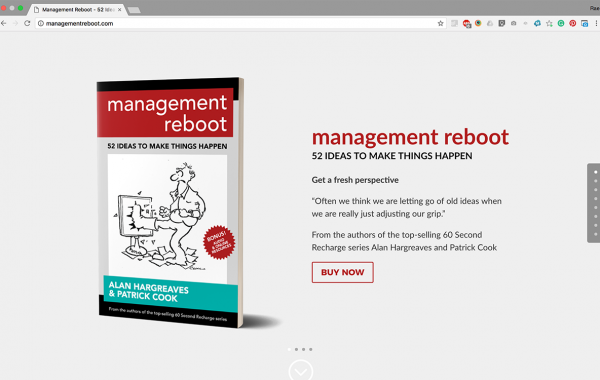
Task: Jump to fourth section via side dot nav
Action: (x=595, y=199)
